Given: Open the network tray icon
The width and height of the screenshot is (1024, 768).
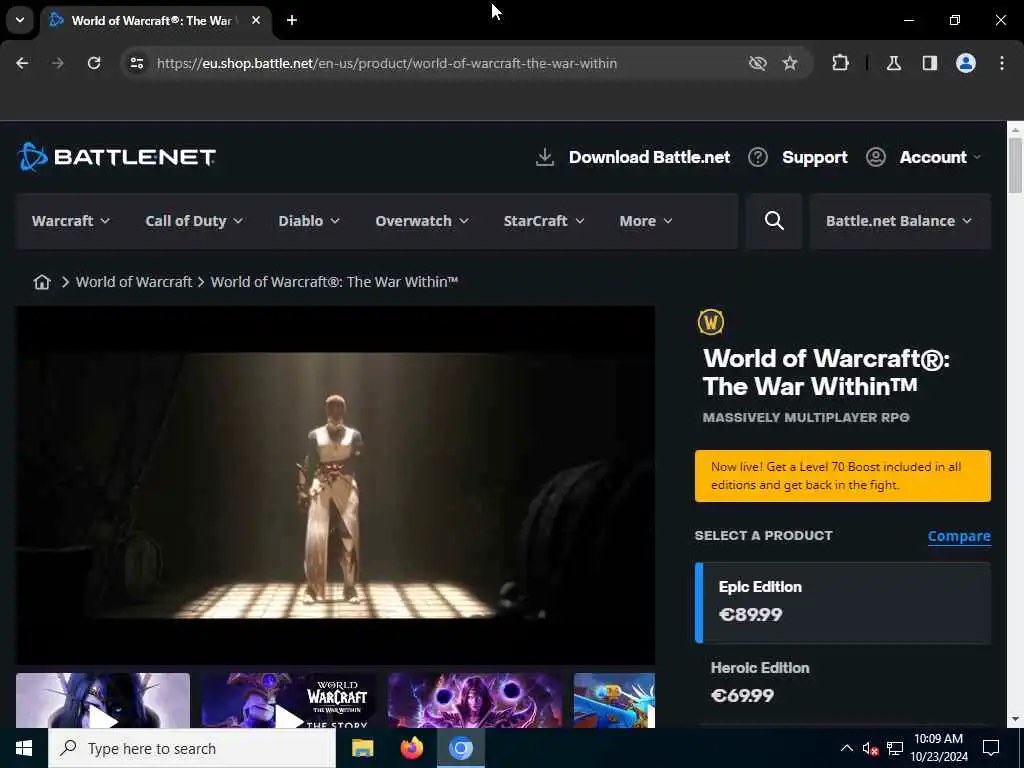Looking at the screenshot, I should (895, 748).
